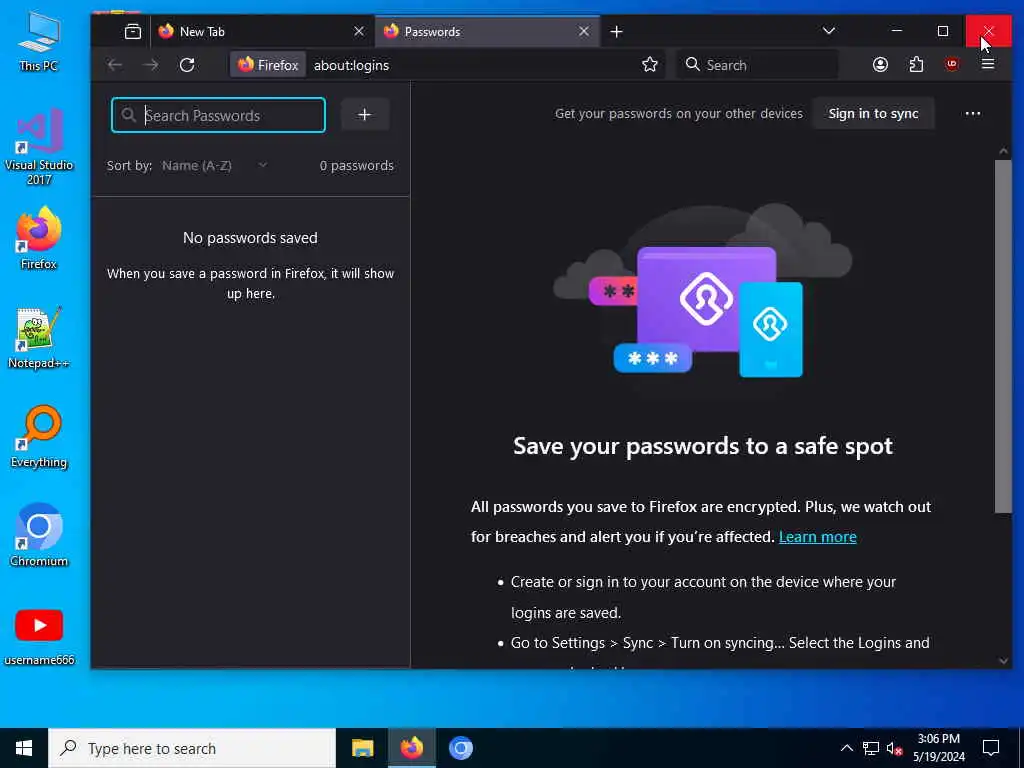This screenshot has width=1024, height=768.
Task: Open the network status tray icon
Action: coord(871,748)
